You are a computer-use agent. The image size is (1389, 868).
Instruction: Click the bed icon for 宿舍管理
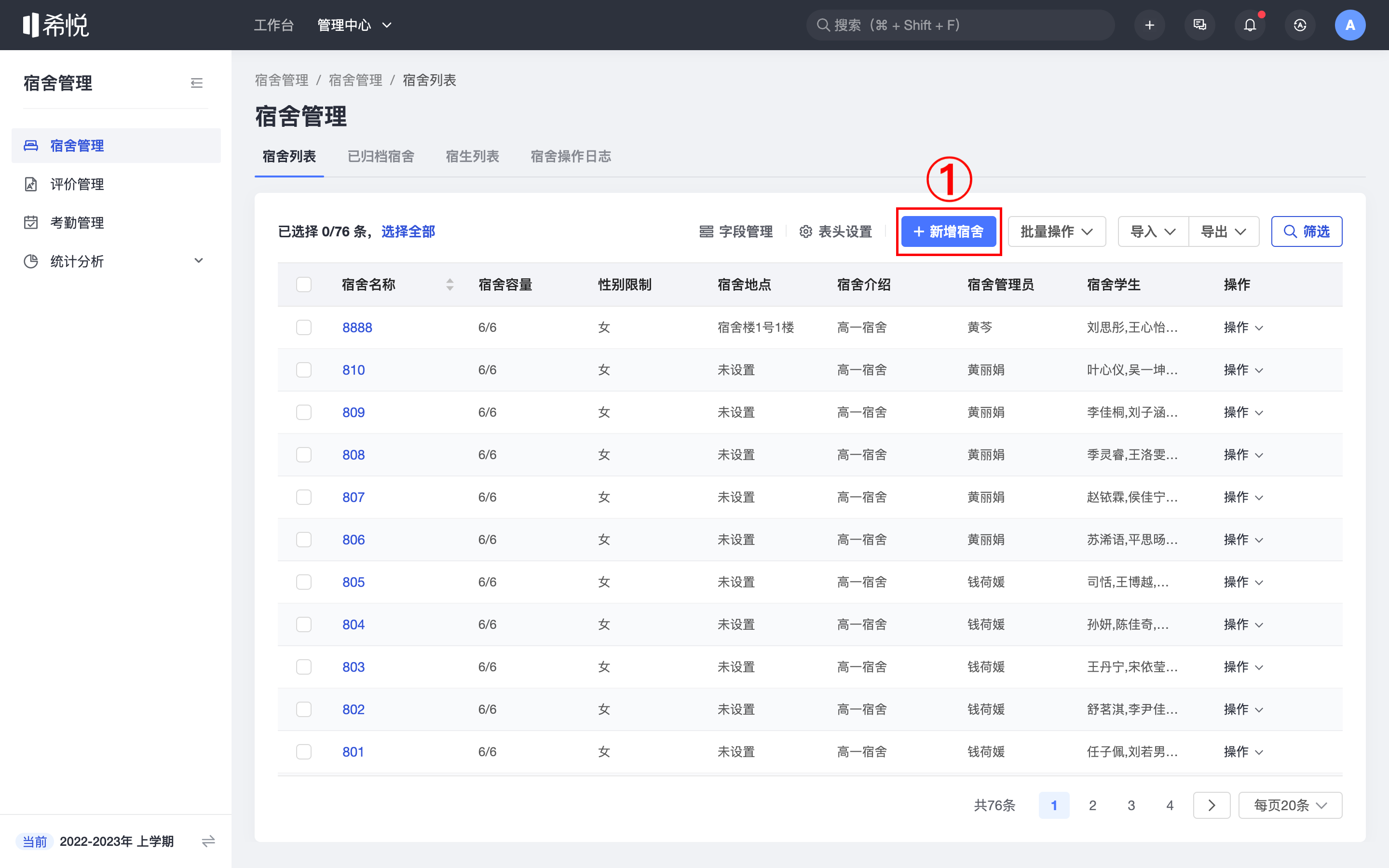(x=31, y=146)
